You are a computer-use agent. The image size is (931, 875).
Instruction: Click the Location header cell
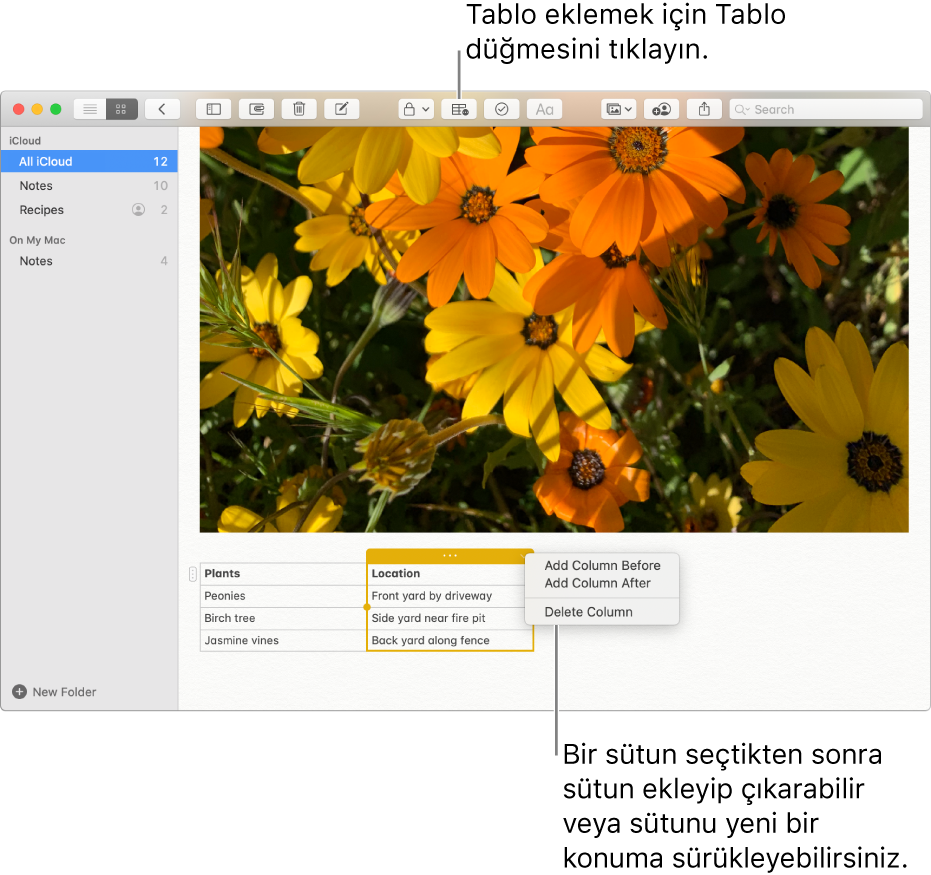449,573
